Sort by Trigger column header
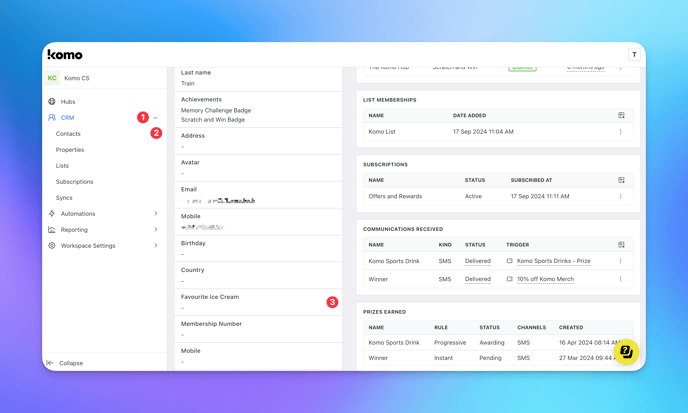This screenshot has width=688, height=413. (x=518, y=245)
